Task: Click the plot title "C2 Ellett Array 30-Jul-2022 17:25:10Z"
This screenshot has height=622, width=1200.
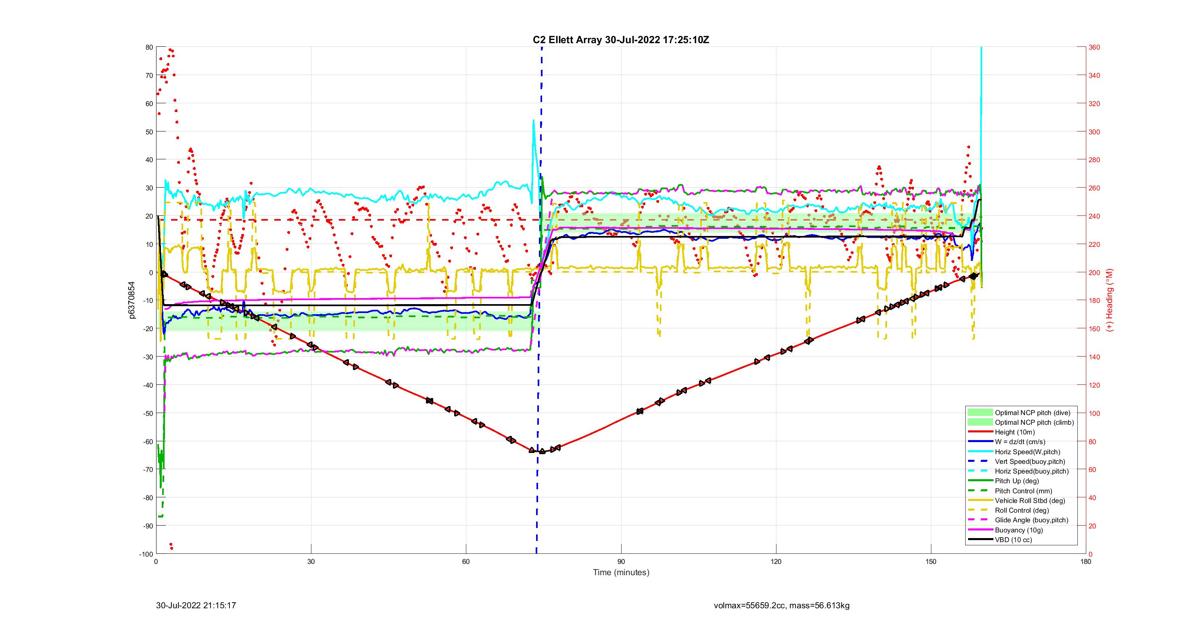Action: 621,40
